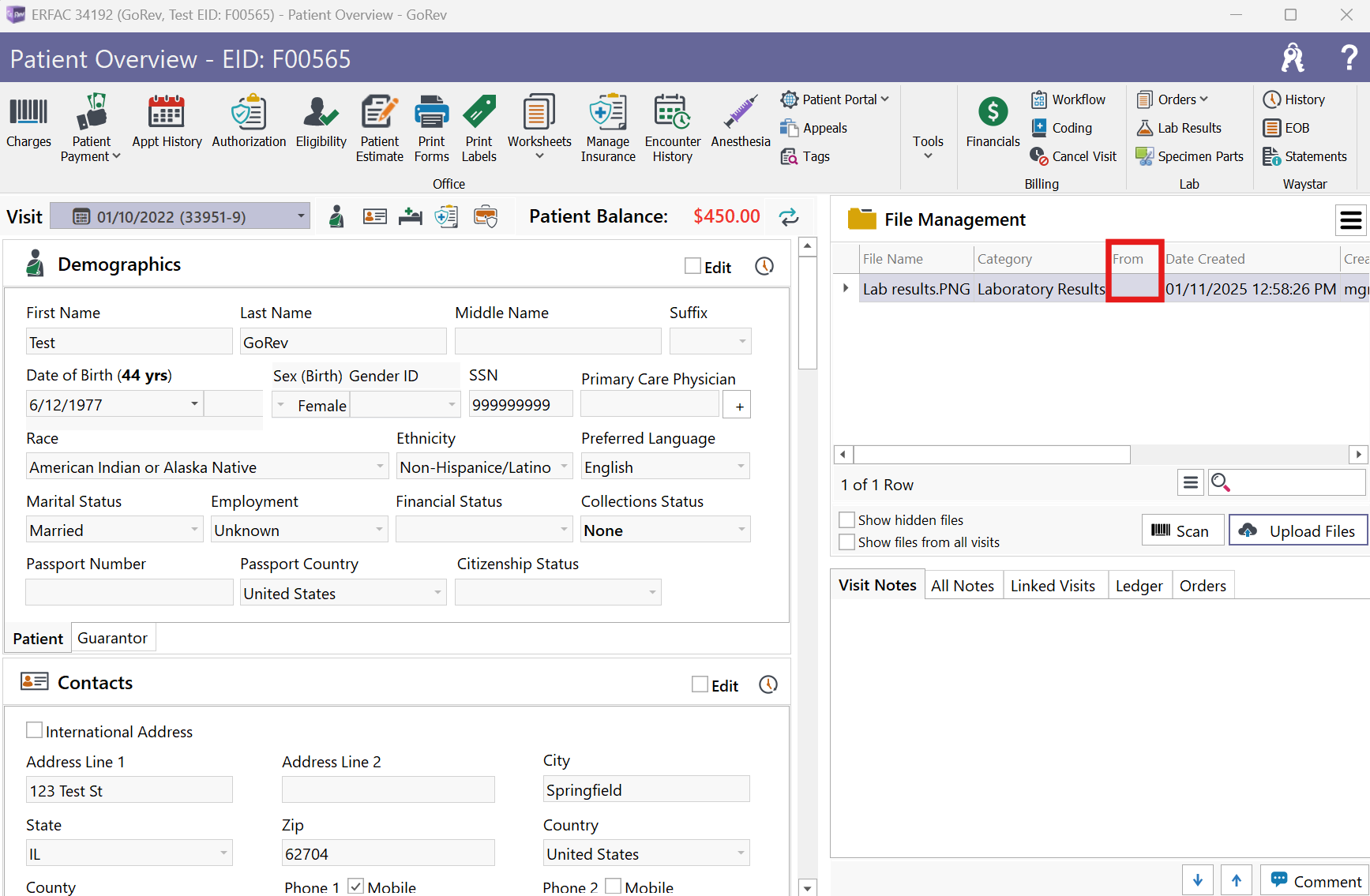Image resolution: width=1370 pixels, height=896 pixels.
Task: Click the File Management horizontal scrollbar
Action: (992, 455)
